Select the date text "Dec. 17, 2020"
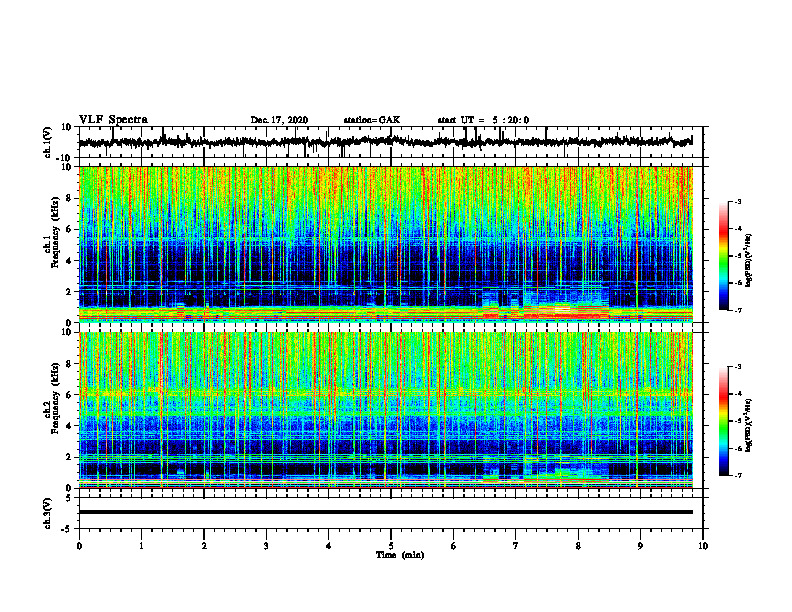Viewport: 792px width, 612px height. [x=279, y=120]
